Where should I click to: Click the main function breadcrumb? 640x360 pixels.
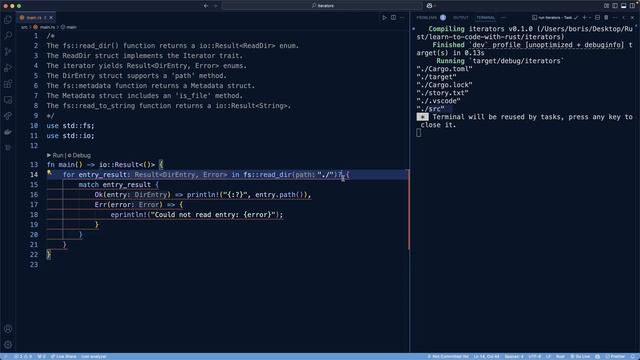69,27
